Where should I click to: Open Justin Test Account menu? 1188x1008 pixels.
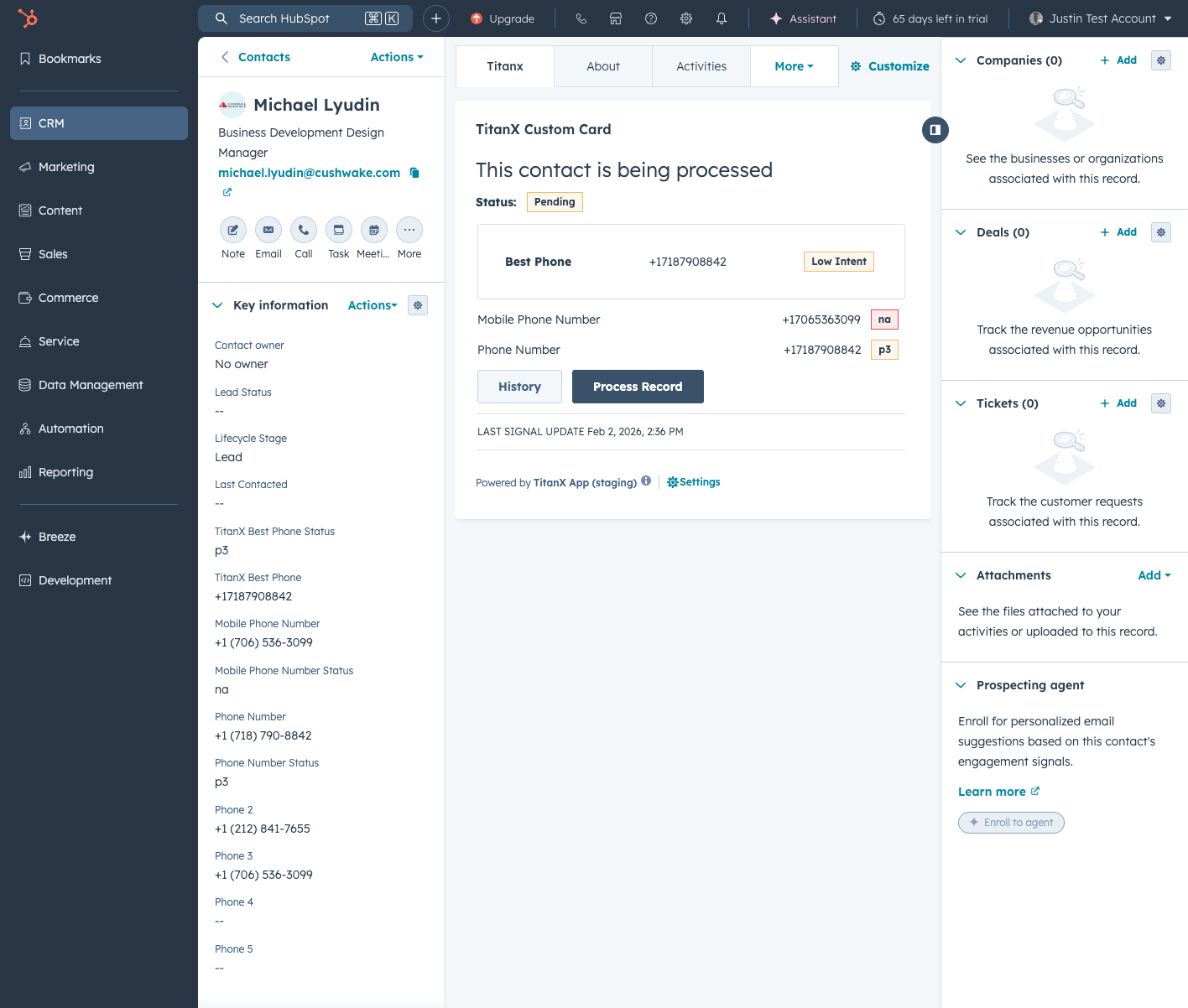pos(1100,18)
